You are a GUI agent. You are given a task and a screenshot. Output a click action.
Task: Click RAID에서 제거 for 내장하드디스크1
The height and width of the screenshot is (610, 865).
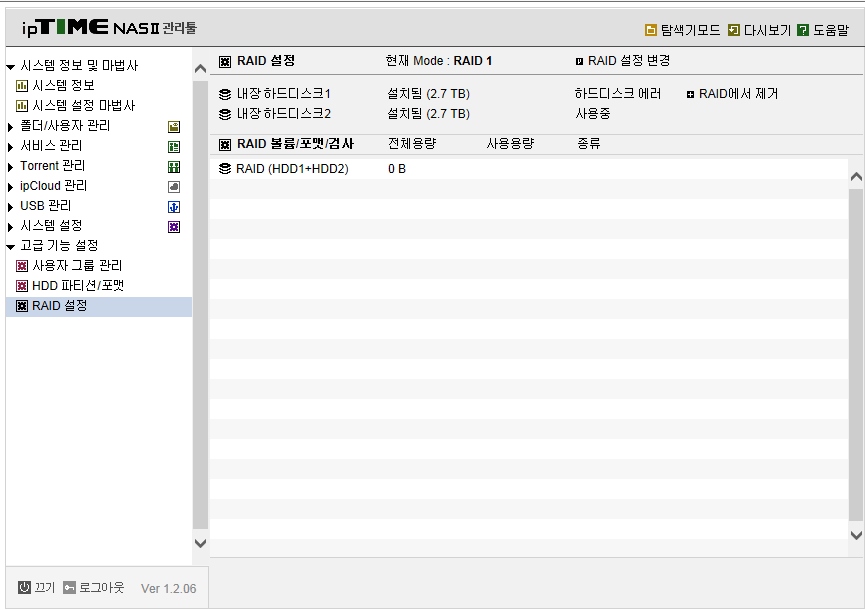pos(738,94)
